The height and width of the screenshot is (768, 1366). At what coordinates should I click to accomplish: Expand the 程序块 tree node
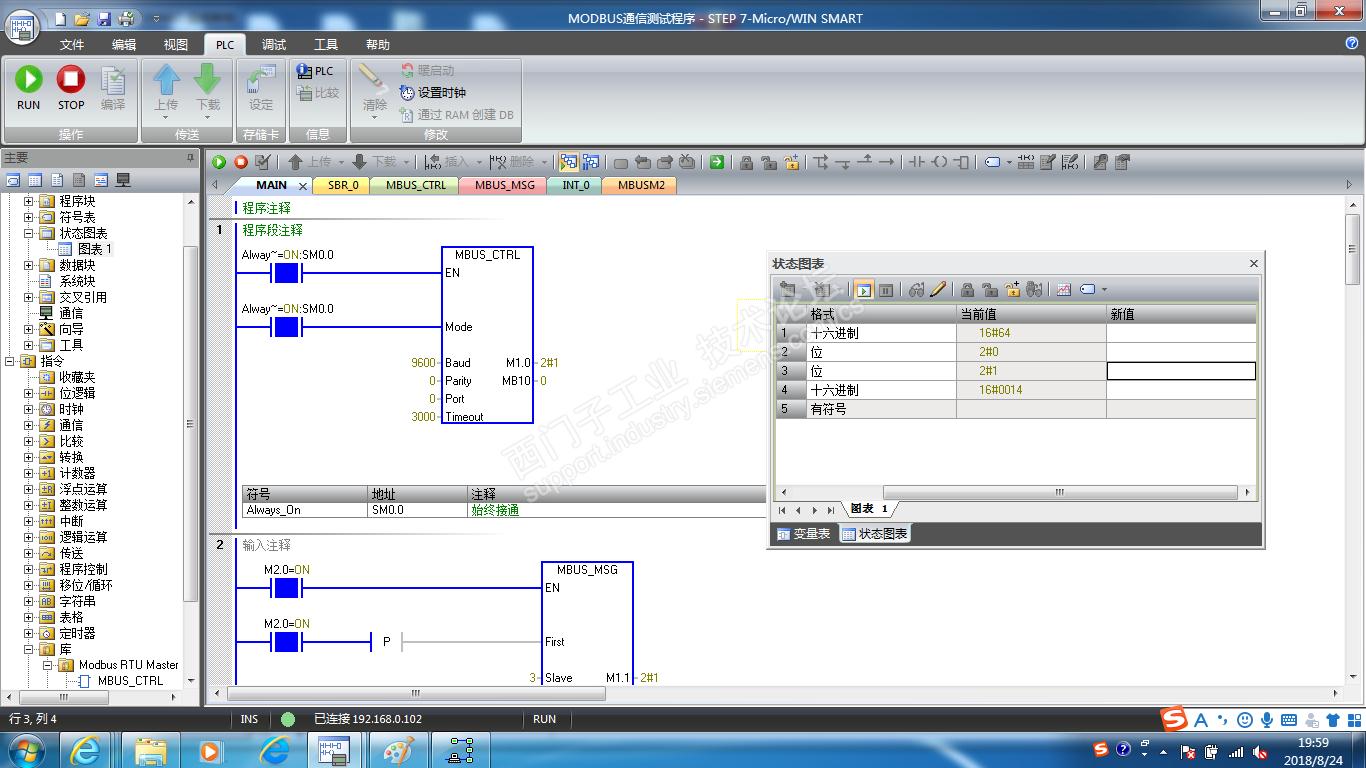[x=29, y=201]
